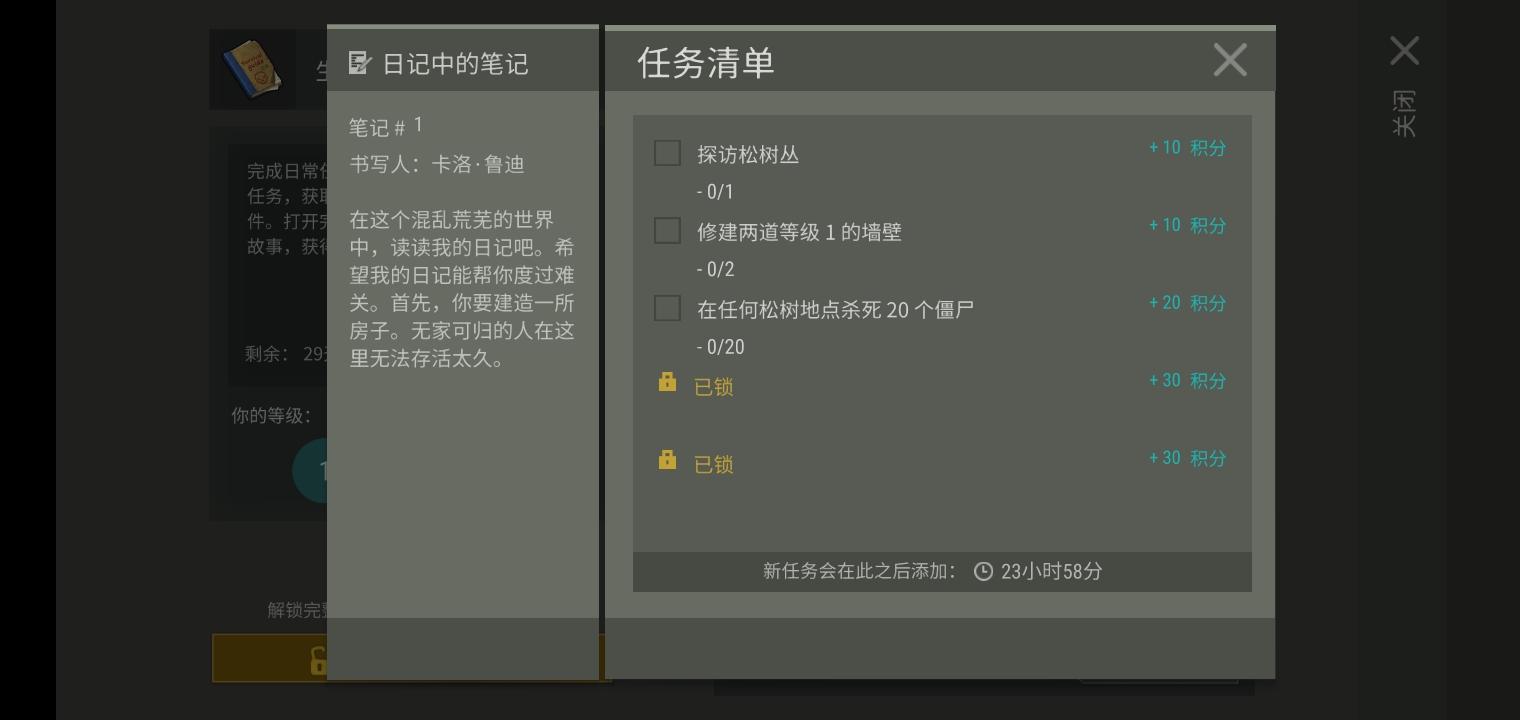Click the clock icon next to 23小时58分
Viewport: 1520px width, 720px height.
click(984, 571)
